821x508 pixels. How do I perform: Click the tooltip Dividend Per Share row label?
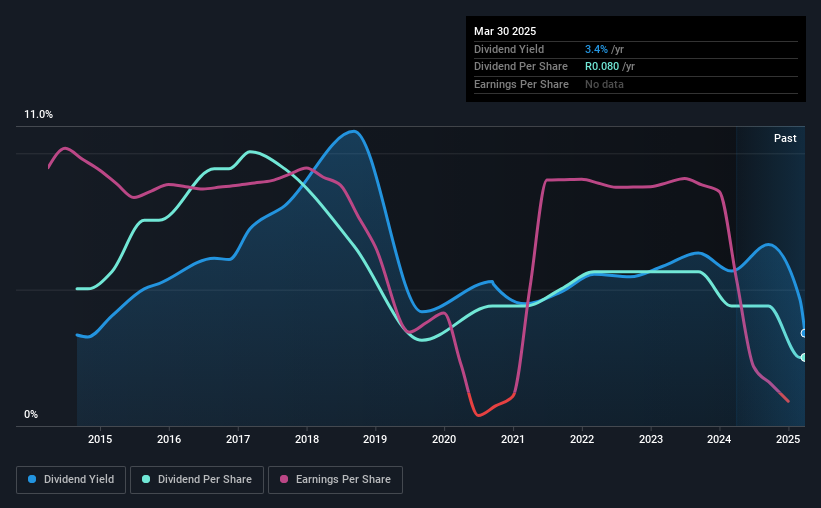coord(520,67)
